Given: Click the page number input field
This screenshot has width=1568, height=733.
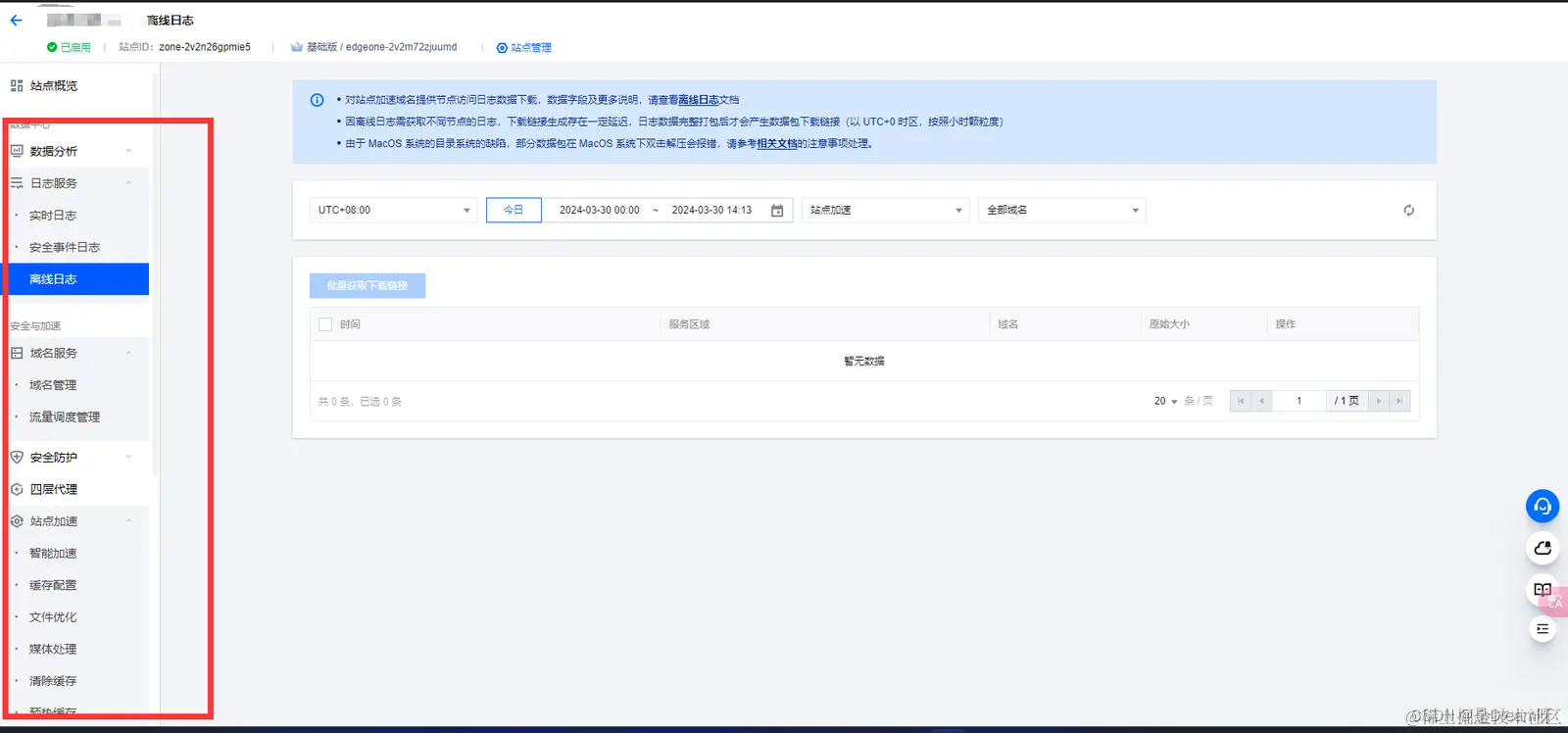Looking at the screenshot, I should click(1299, 401).
